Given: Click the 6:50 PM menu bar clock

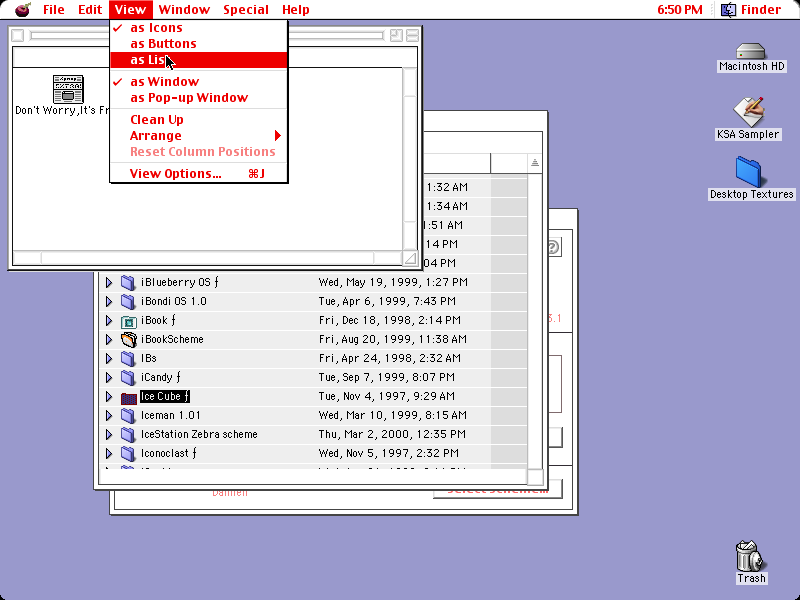Looking at the screenshot, I should tap(680, 9).
